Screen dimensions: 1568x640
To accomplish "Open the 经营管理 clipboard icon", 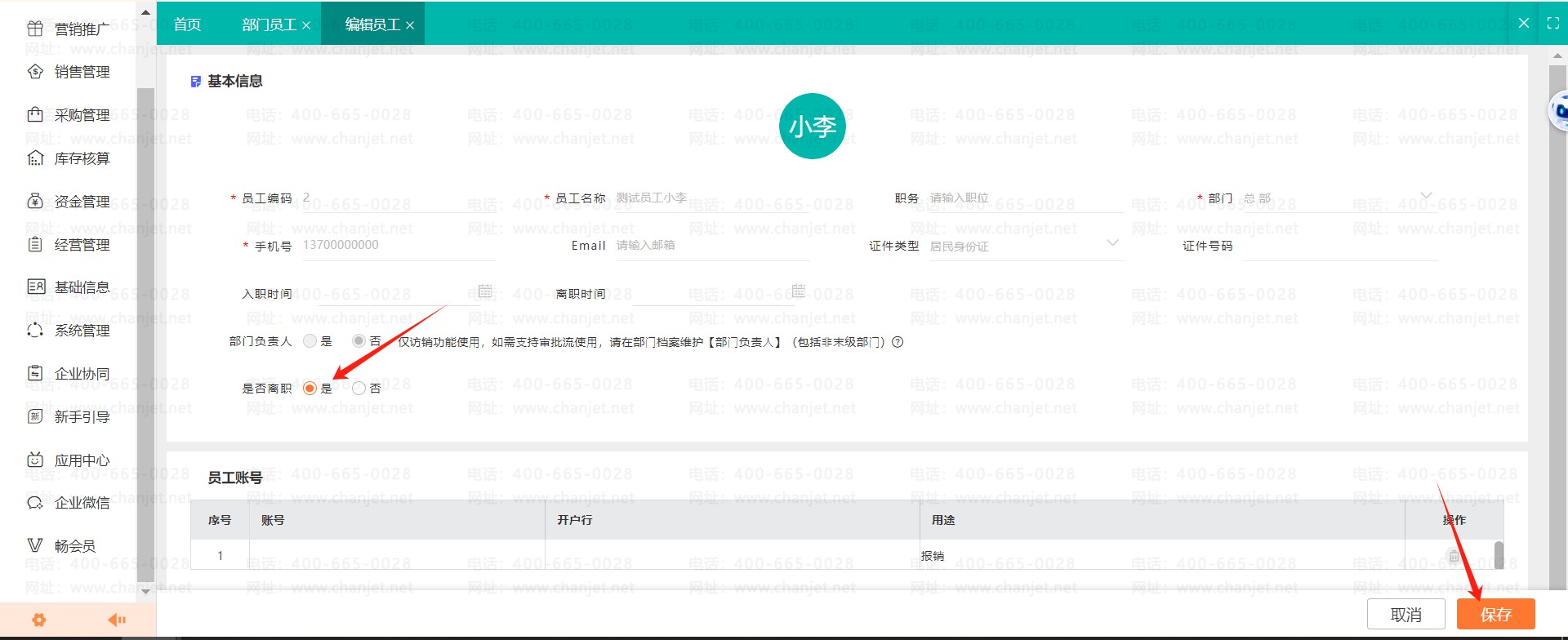I will tap(35, 244).
